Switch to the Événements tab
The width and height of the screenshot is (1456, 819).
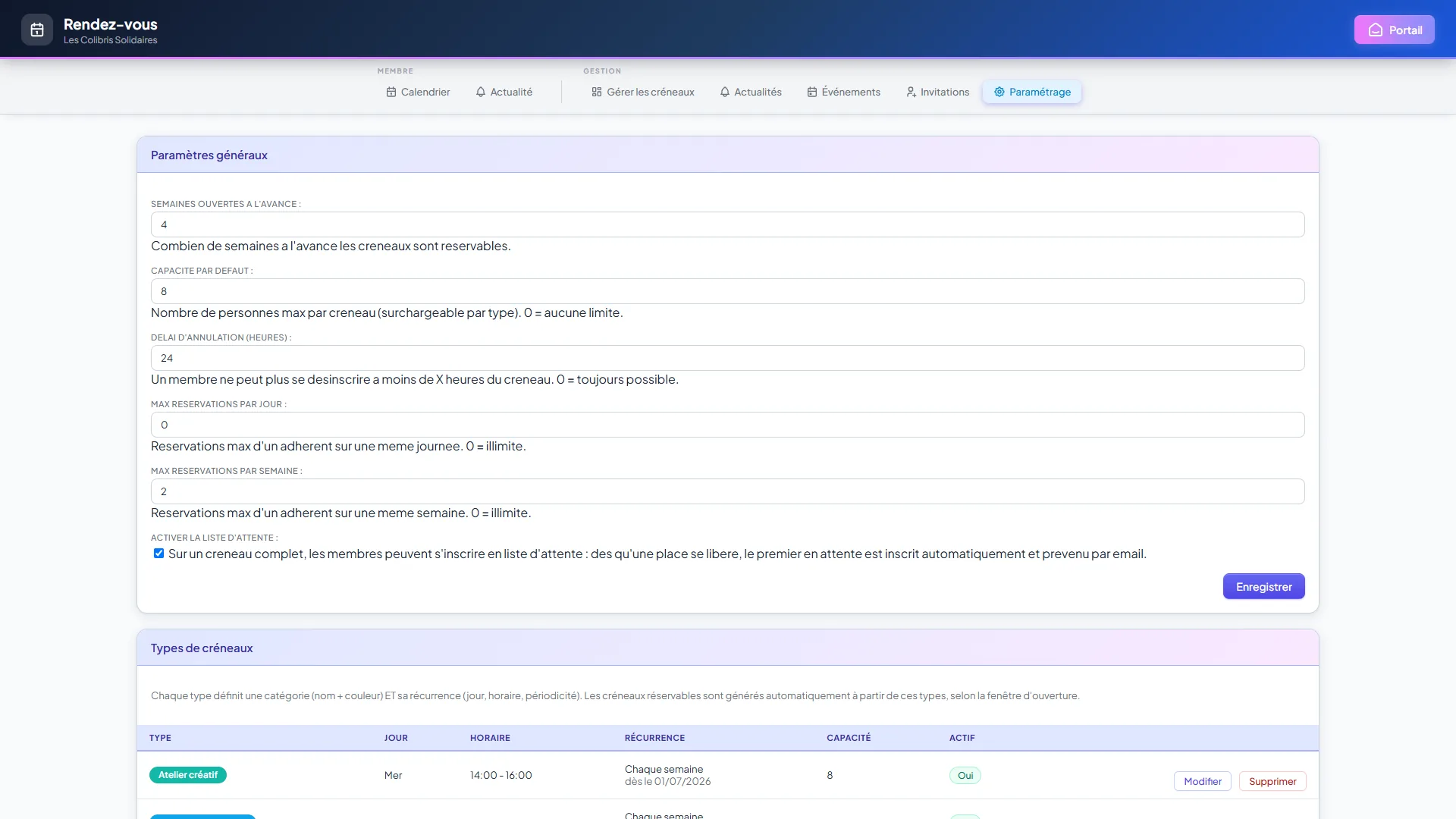(x=844, y=92)
